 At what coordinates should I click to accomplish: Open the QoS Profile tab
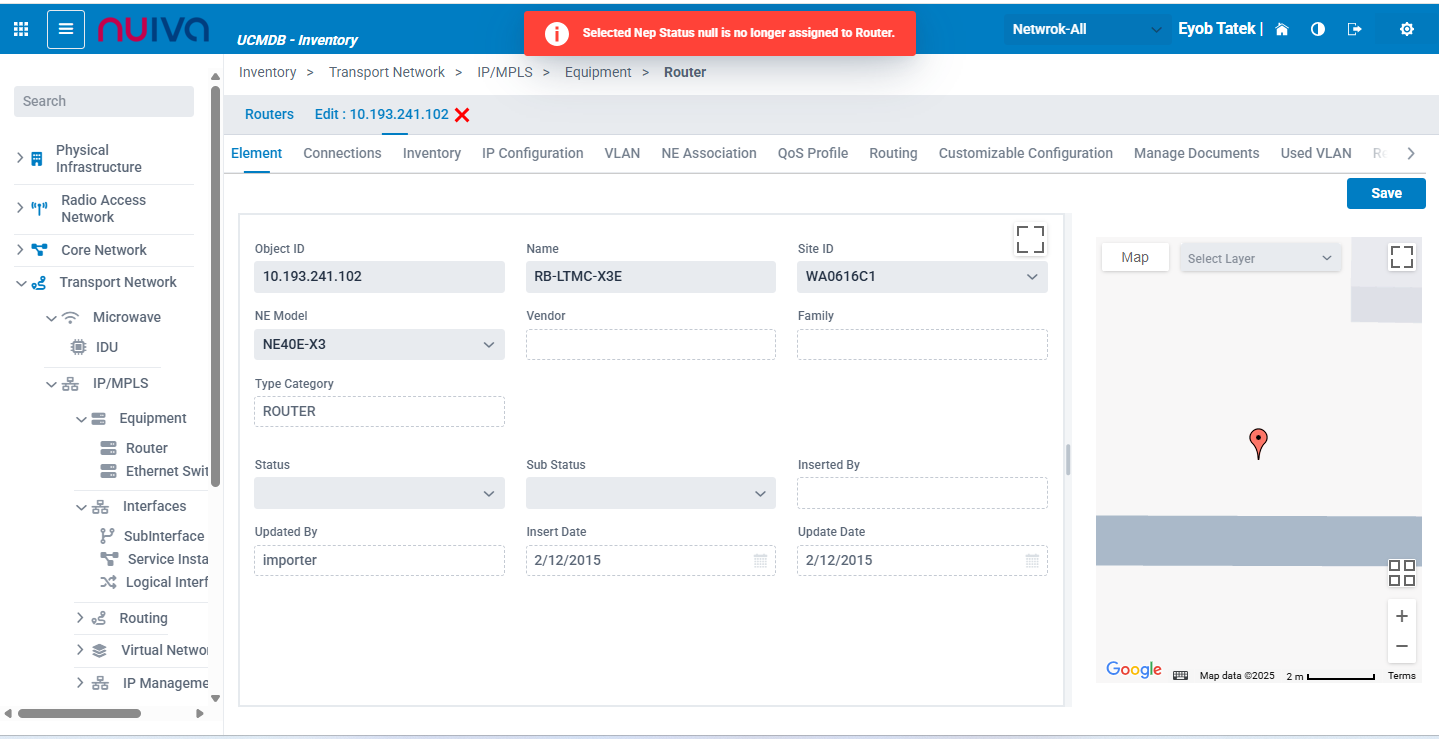tap(812, 153)
